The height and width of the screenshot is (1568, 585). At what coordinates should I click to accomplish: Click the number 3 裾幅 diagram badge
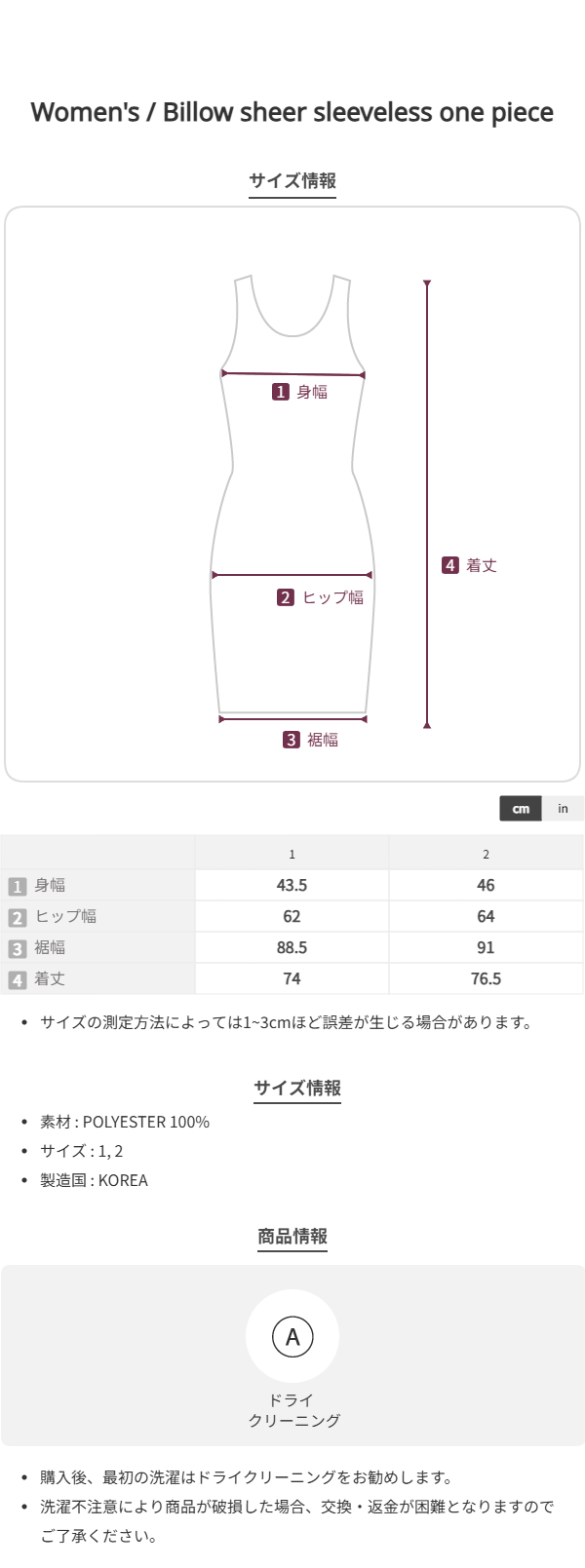(292, 740)
